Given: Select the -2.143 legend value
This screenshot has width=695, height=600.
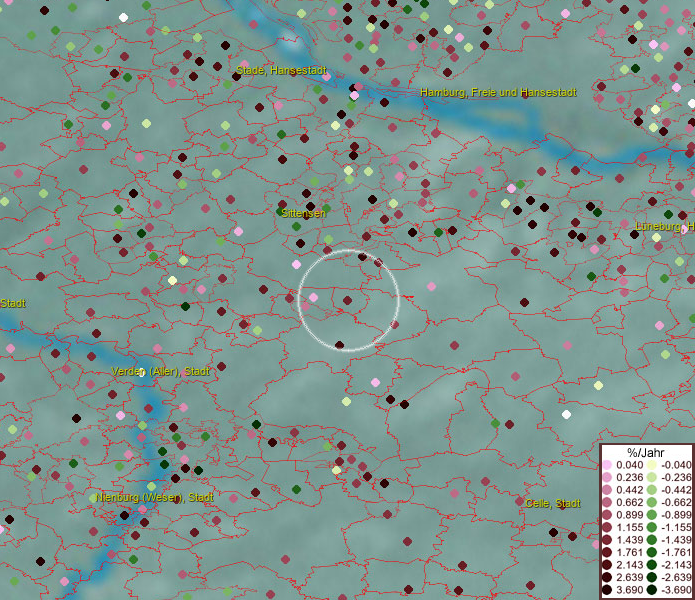Looking at the screenshot, I should (676, 565).
